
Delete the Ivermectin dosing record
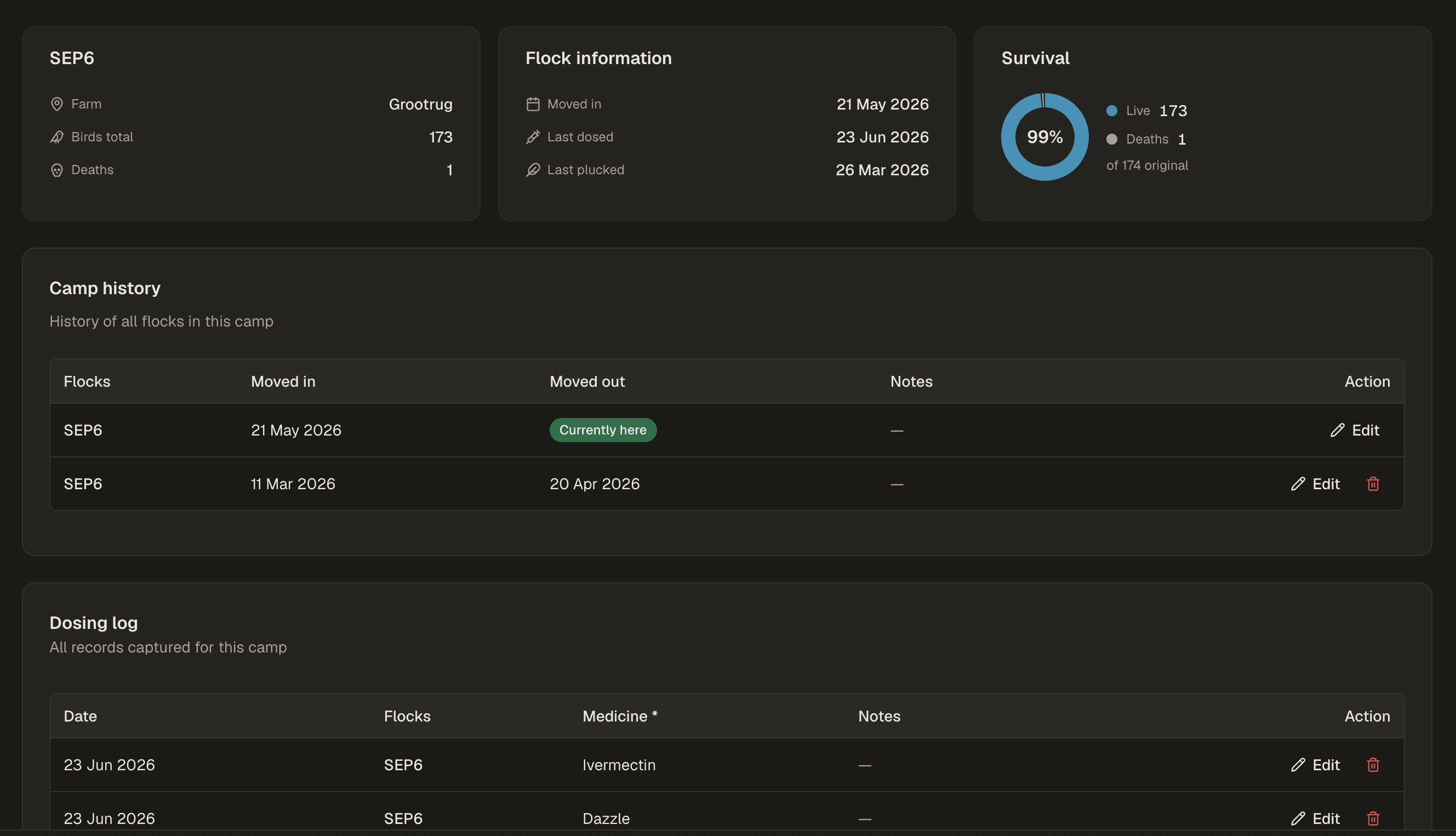(1373, 765)
